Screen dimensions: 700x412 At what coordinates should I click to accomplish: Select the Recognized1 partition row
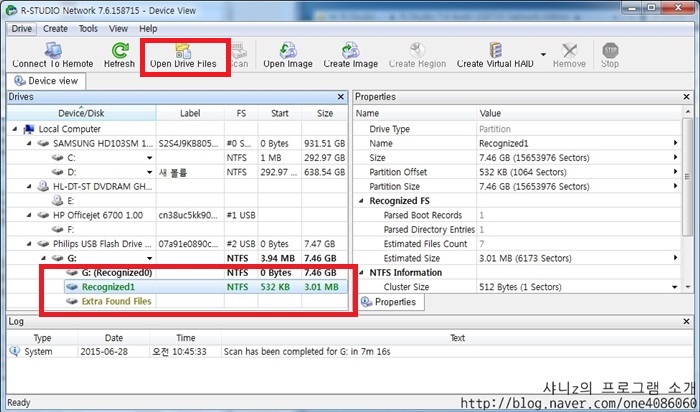pos(205,287)
